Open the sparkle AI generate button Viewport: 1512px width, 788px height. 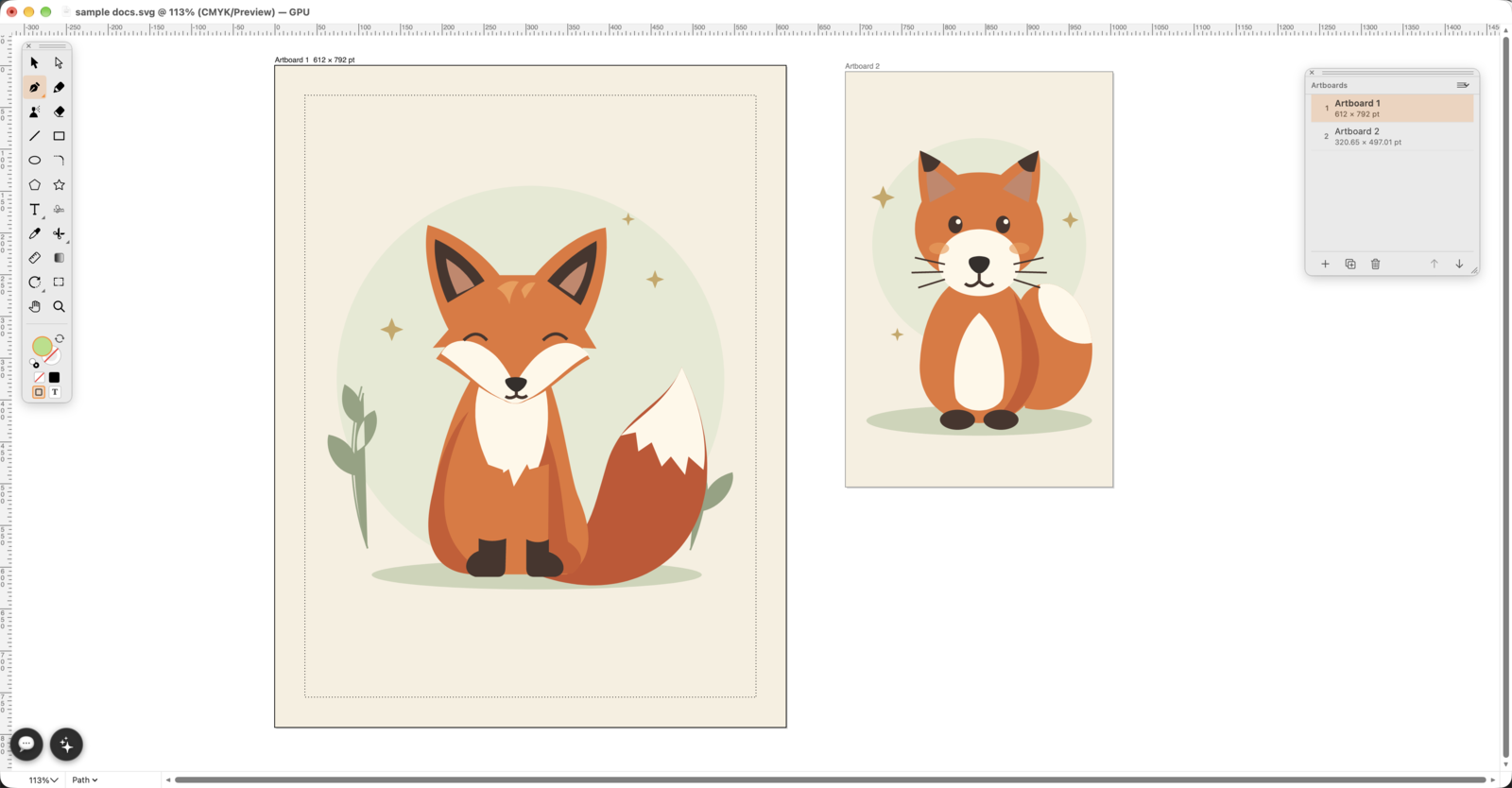pos(66,745)
